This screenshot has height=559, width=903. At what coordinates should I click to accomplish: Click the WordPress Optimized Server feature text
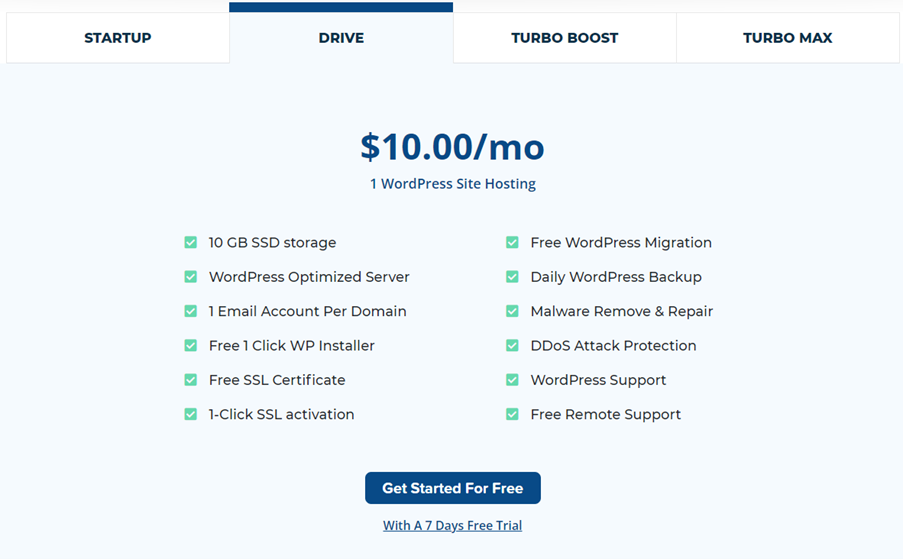[309, 277]
